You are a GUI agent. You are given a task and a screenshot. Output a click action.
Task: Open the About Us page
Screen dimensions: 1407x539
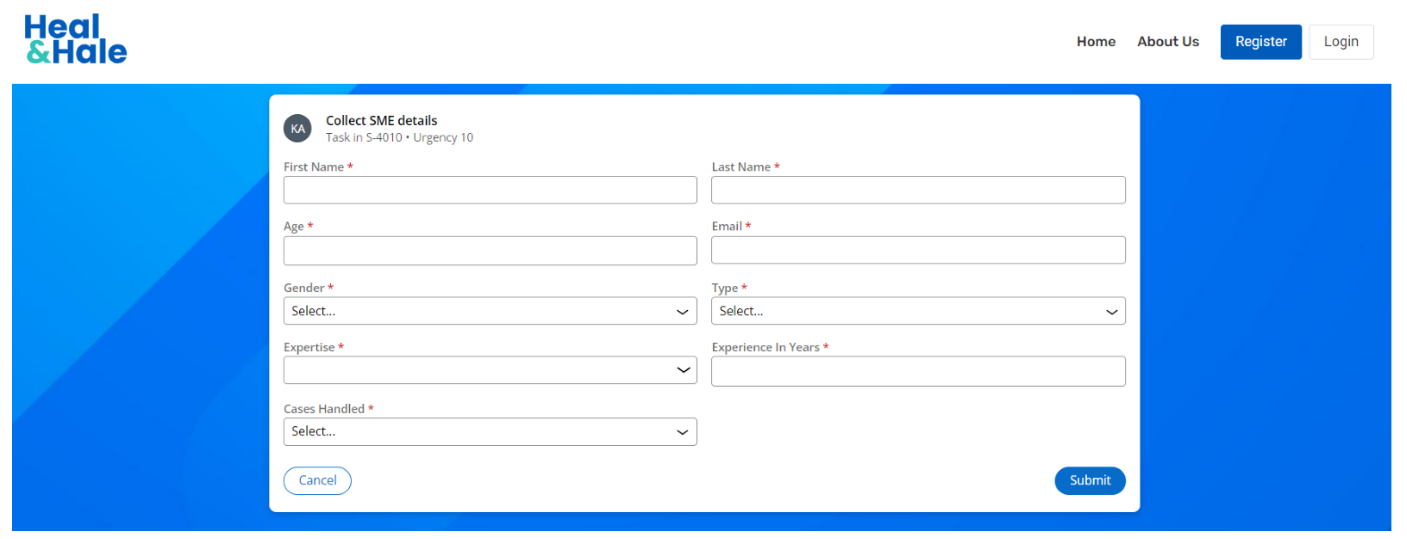point(1167,42)
